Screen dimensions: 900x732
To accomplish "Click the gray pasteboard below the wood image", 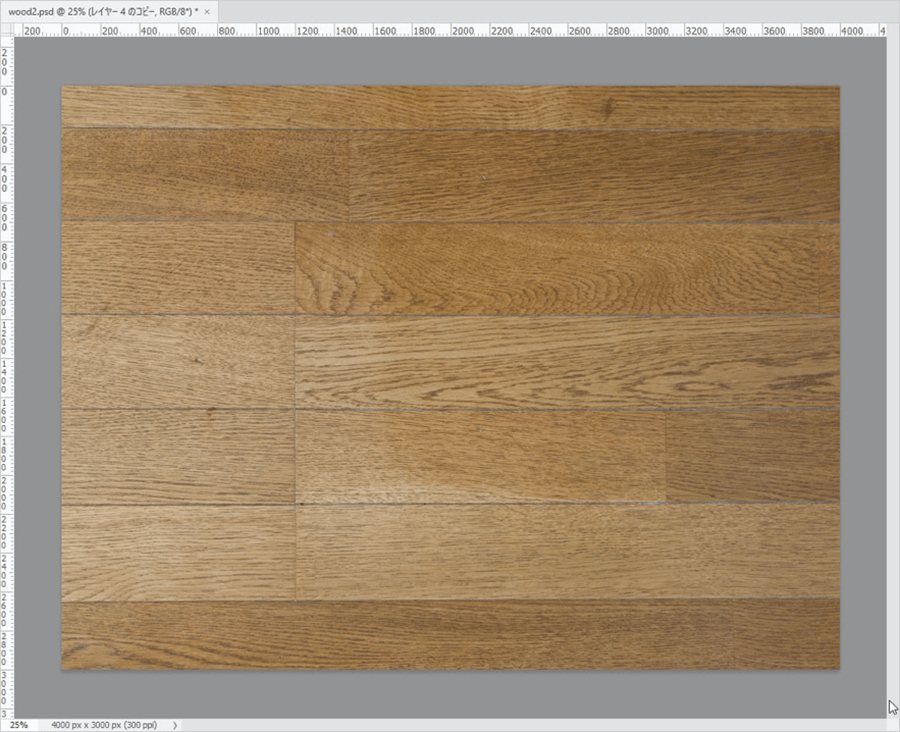I will 450,693.
